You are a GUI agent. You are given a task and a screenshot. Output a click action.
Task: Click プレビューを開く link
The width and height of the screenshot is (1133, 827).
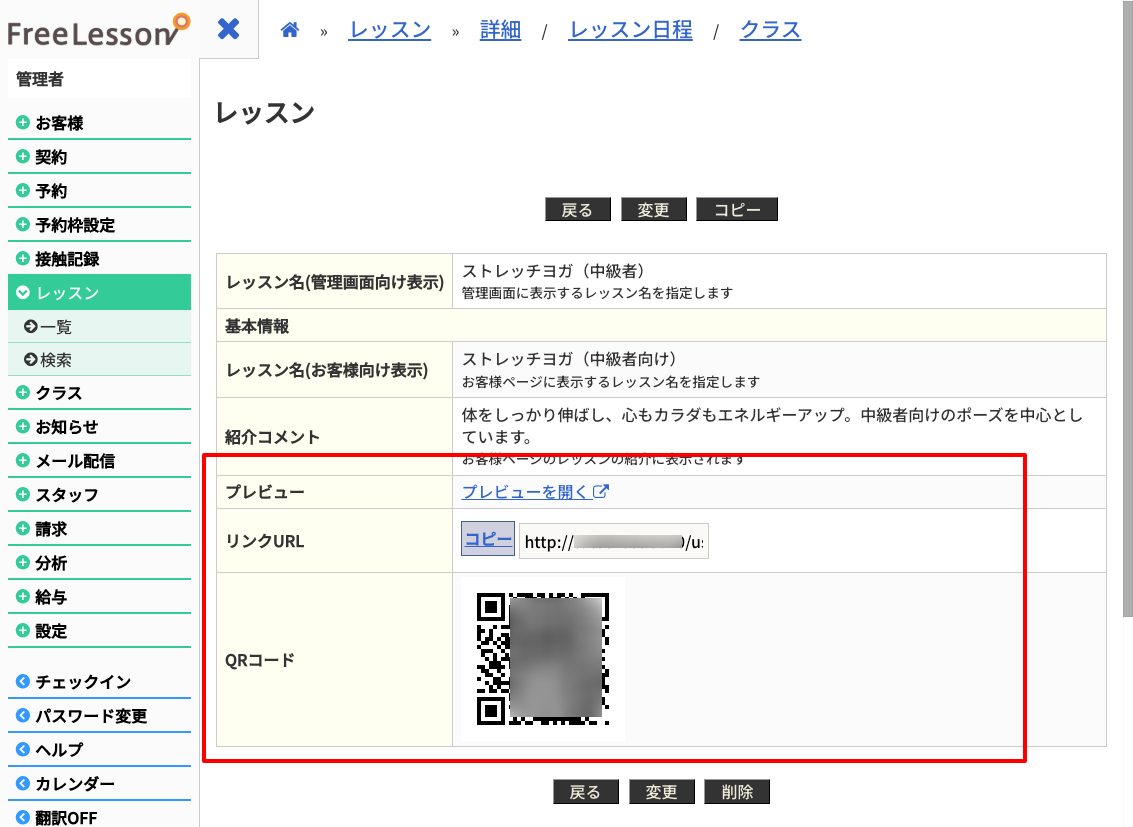click(535, 491)
